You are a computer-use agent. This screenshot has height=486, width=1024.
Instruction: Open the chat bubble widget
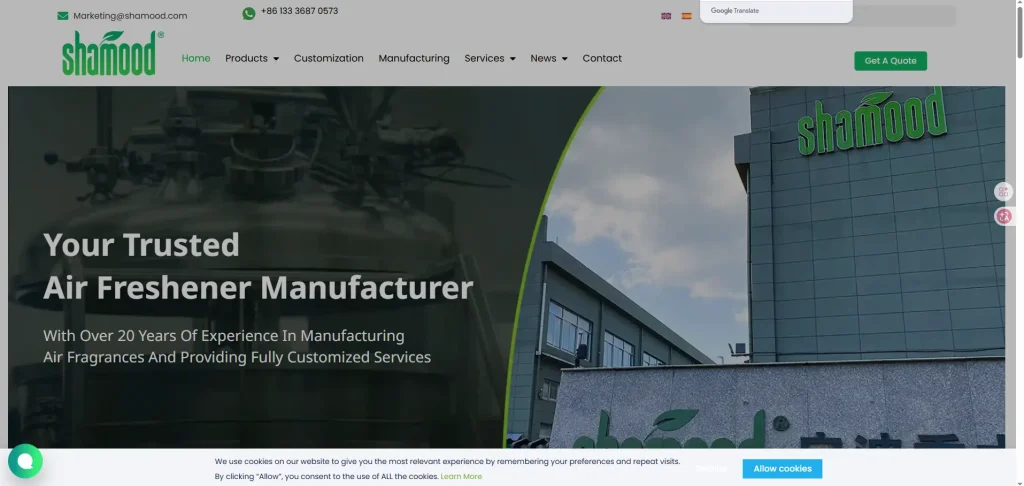(25, 461)
